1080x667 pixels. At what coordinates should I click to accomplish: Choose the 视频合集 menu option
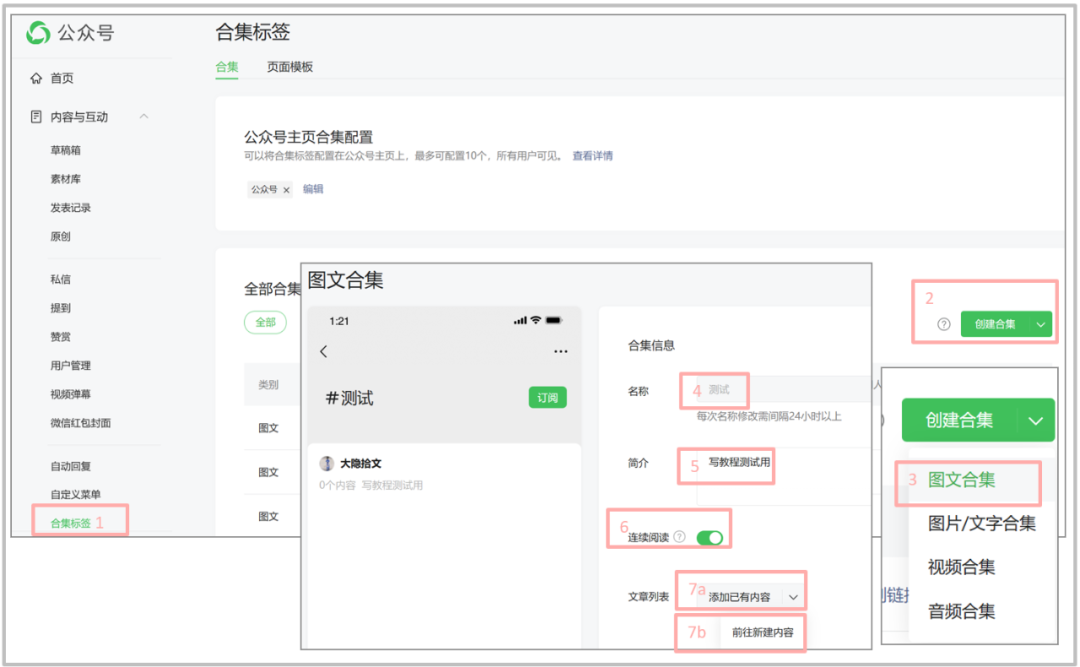point(961,567)
